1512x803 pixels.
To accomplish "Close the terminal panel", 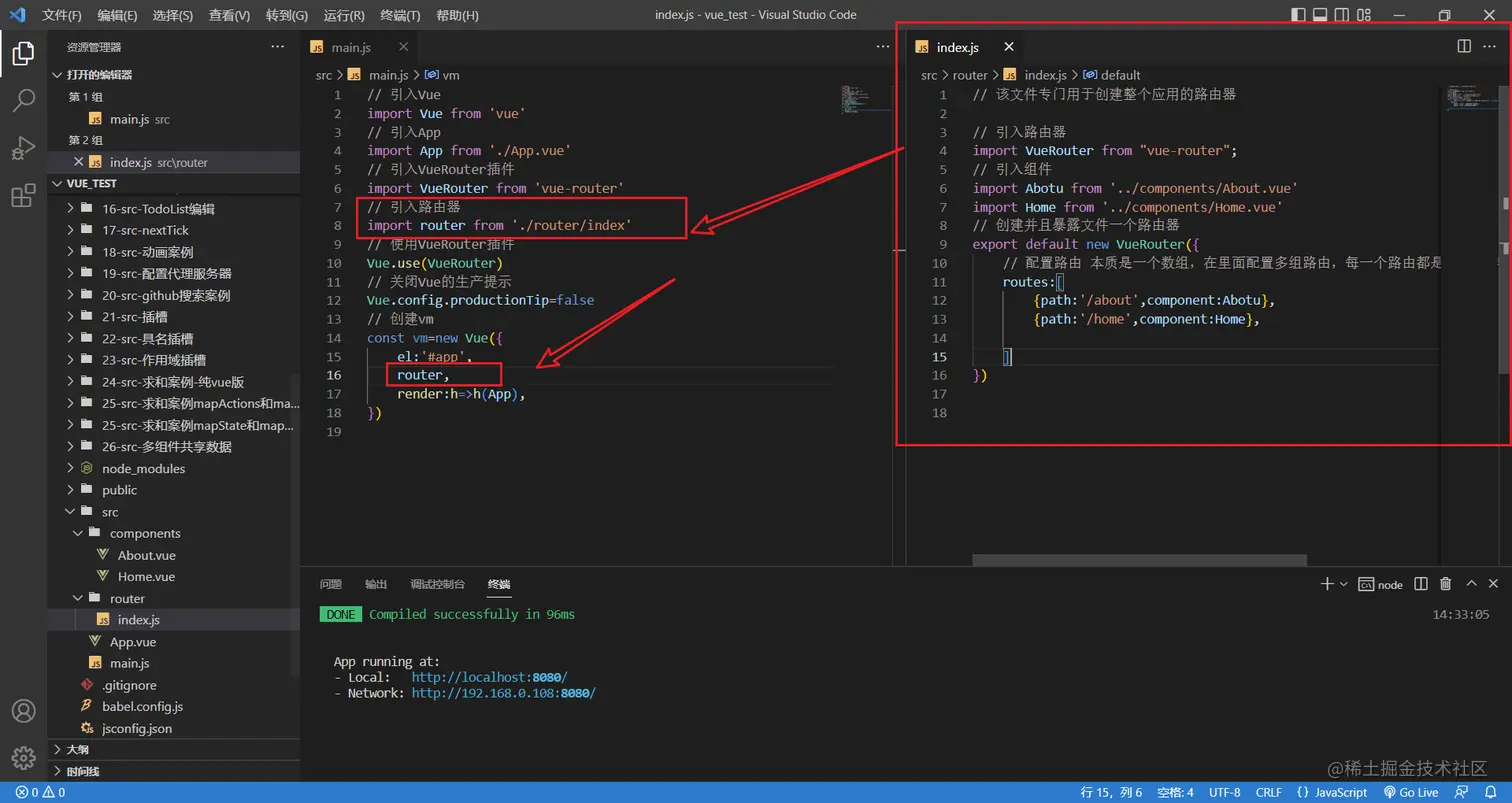I will point(1494,584).
